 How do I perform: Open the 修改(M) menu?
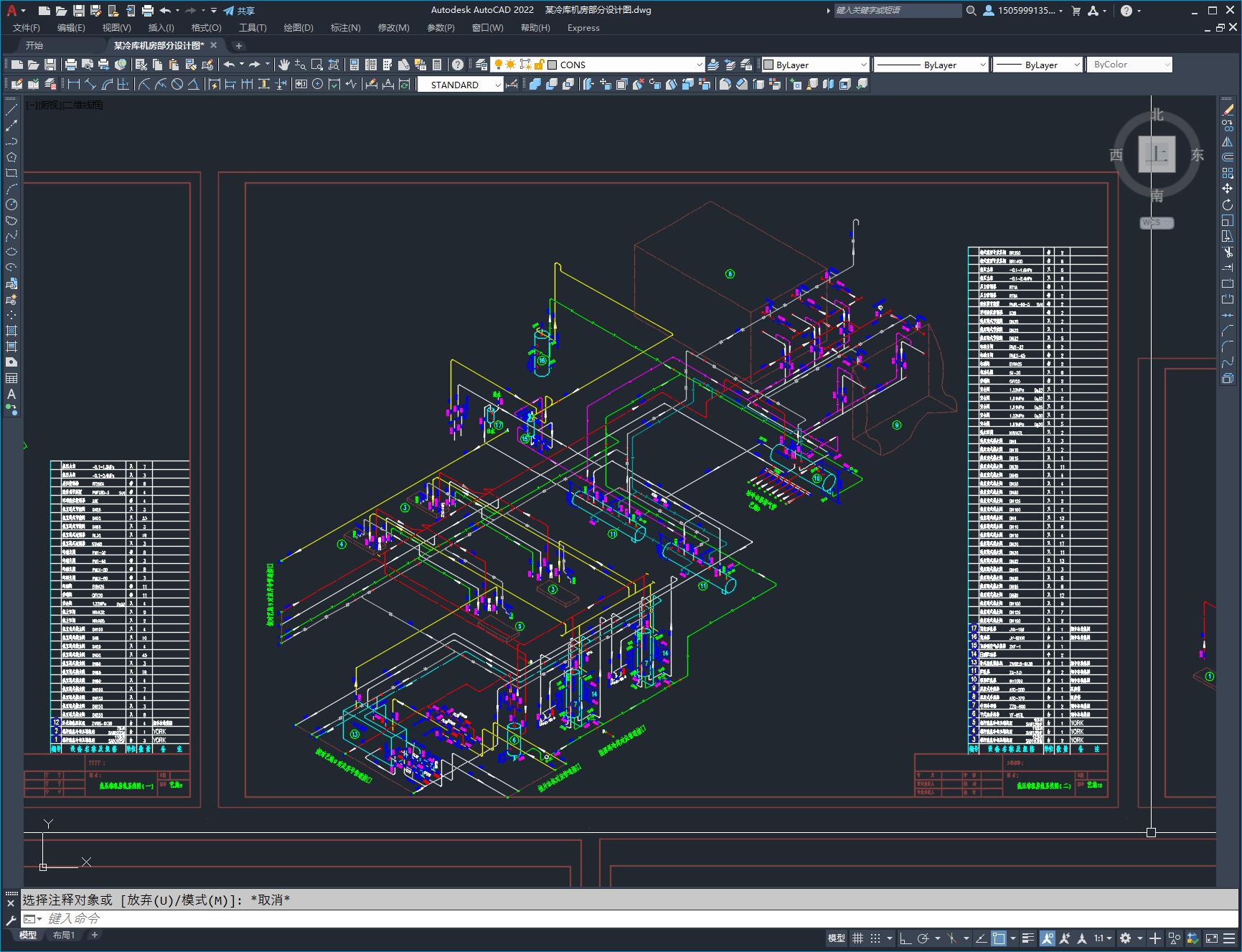[393, 27]
